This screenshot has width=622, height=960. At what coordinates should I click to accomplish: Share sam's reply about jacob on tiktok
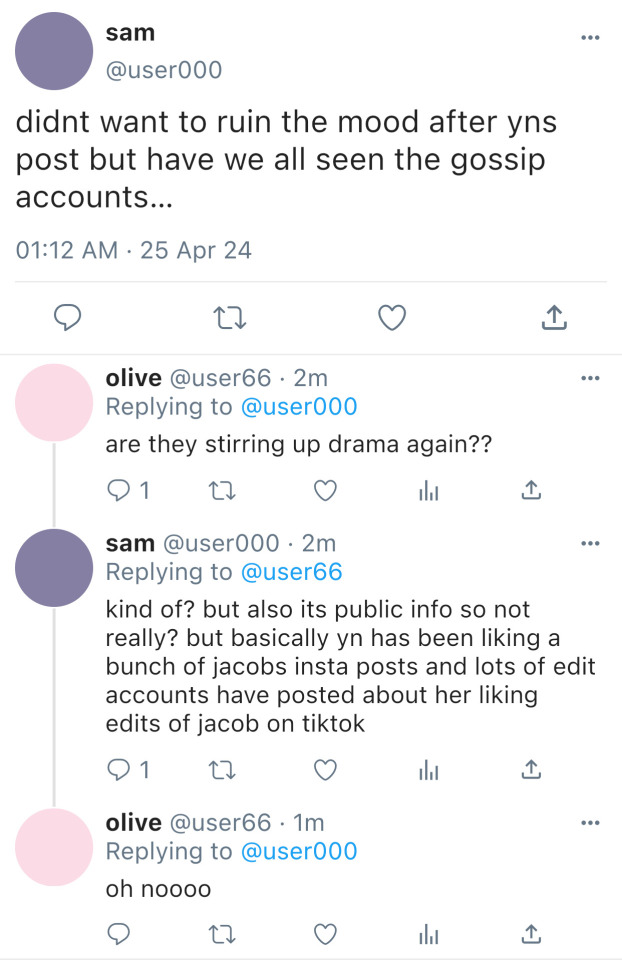coord(533,769)
